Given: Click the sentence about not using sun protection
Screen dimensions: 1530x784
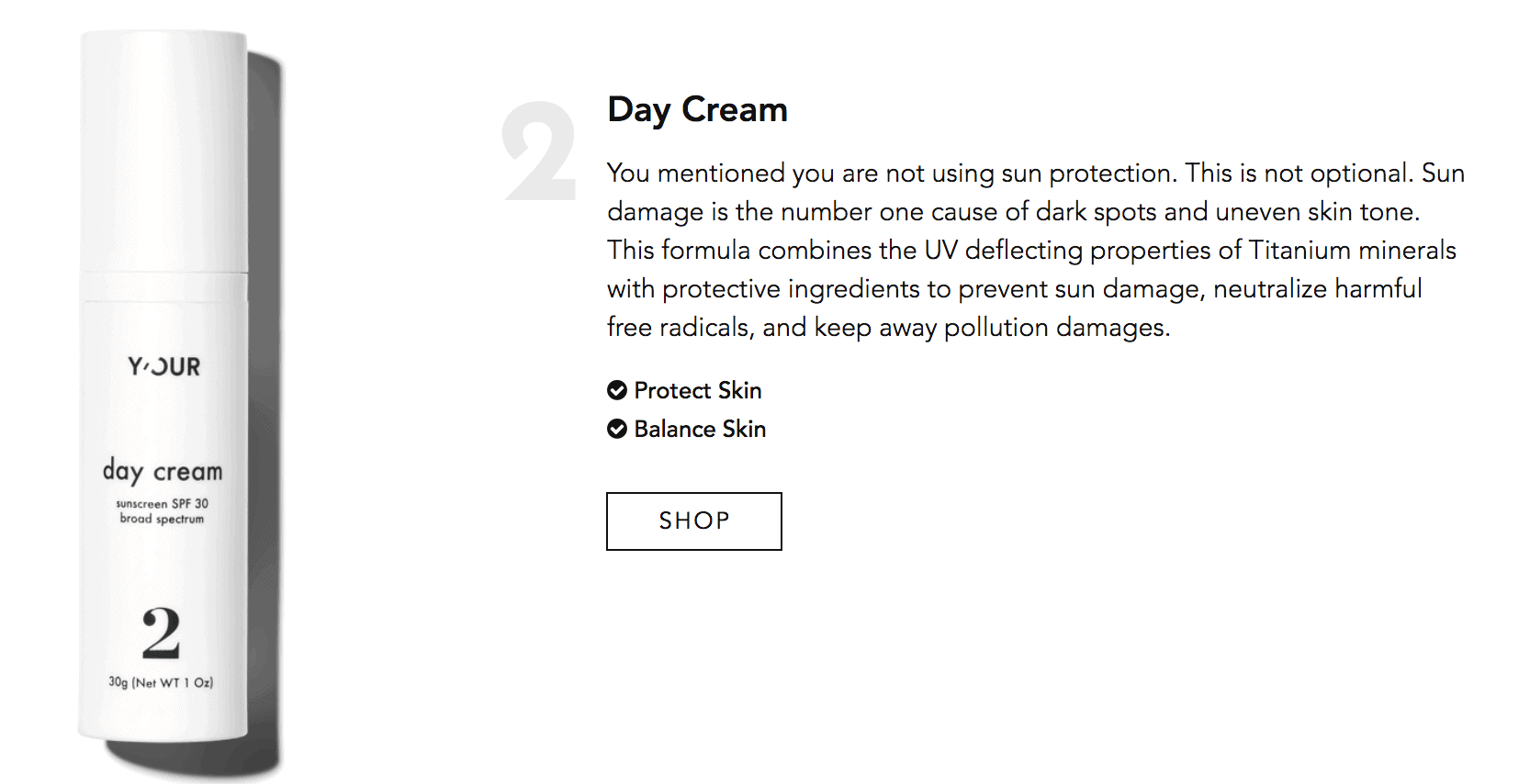Looking at the screenshot, I should [x=892, y=174].
